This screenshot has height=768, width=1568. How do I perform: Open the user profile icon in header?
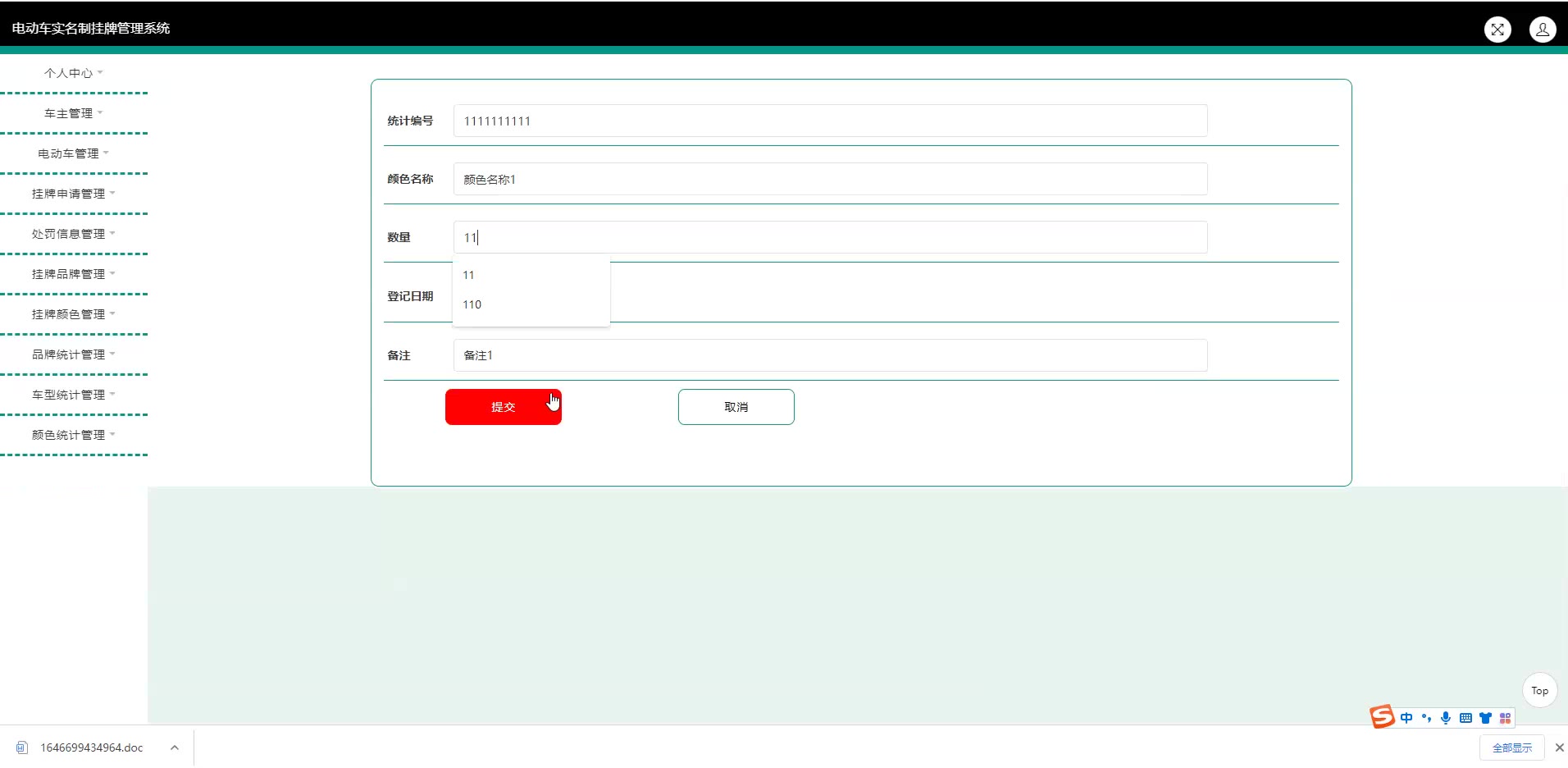1543,30
